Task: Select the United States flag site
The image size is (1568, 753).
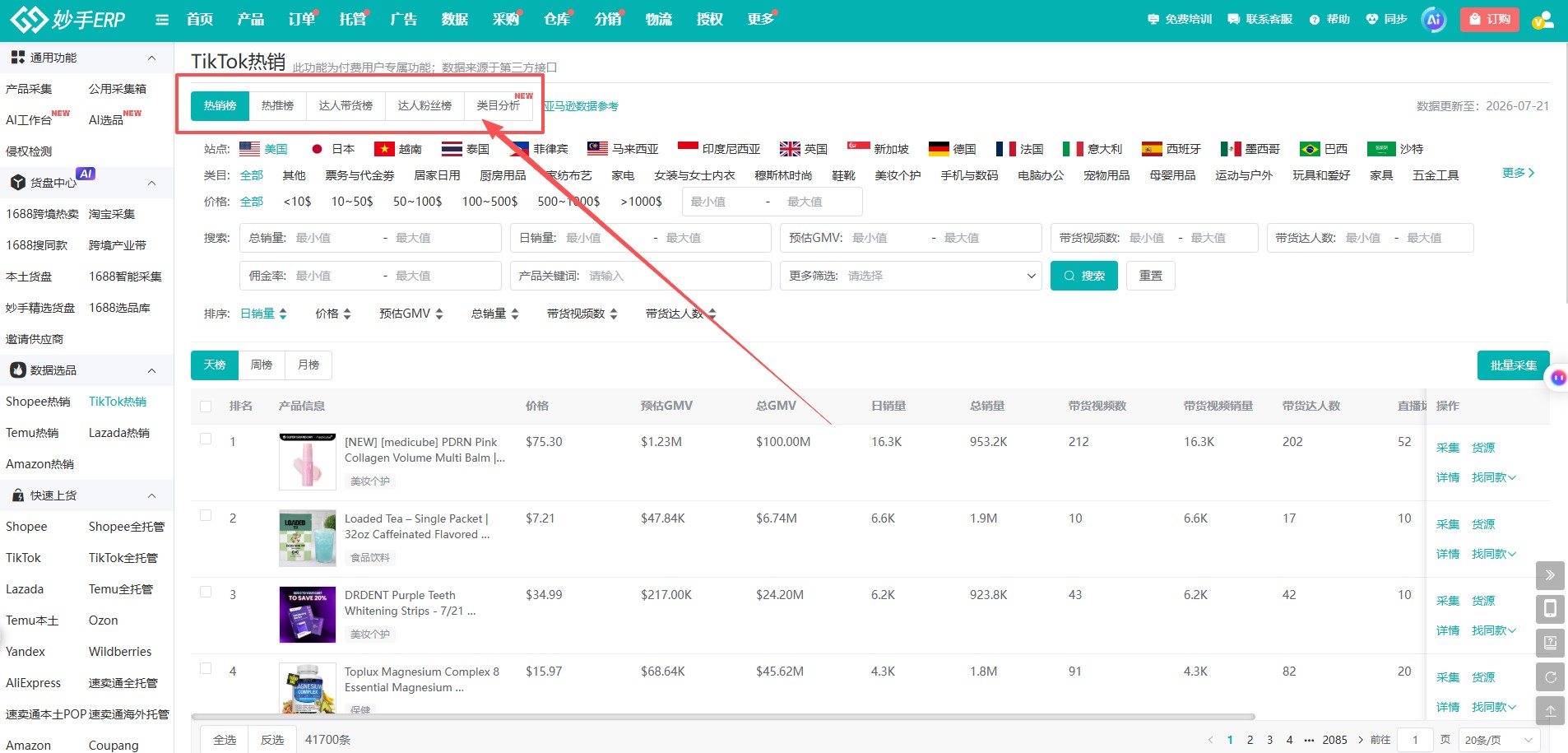Action: tap(249, 149)
